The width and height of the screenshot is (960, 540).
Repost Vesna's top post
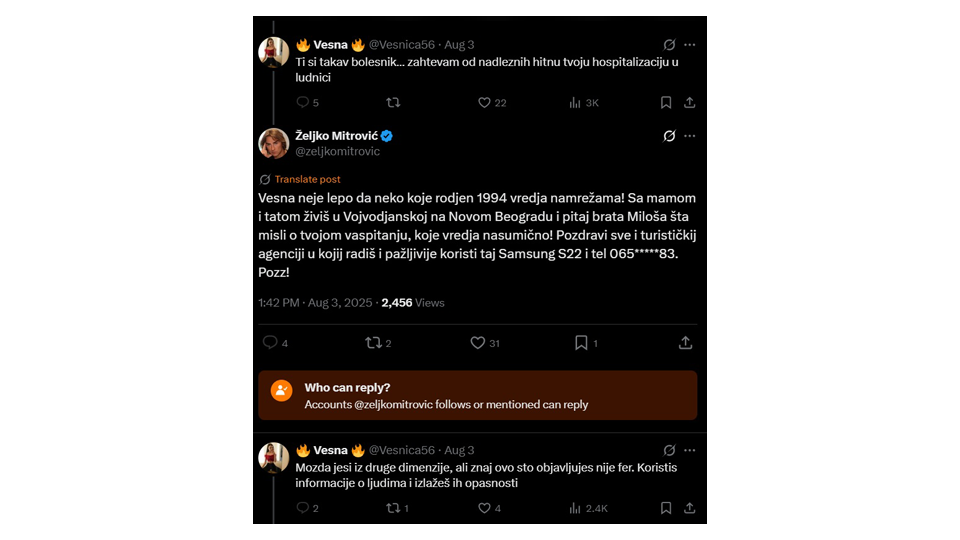pyautogui.click(x=393, y=102)
